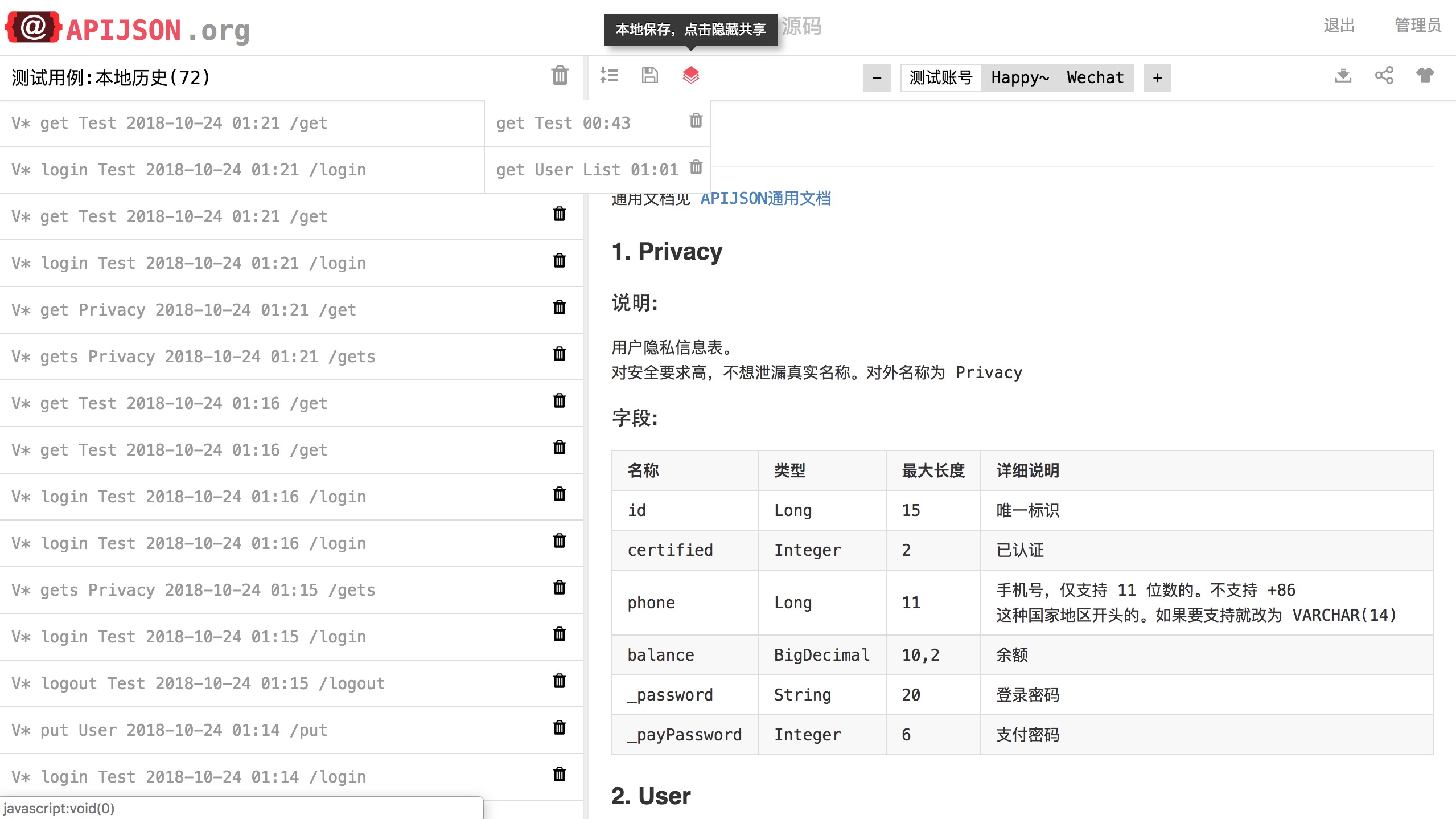Open 'put User 2018-10-24 01:14 /put' history item
Viewport: 1456px width, 819px height.
(x=170, y=730)
